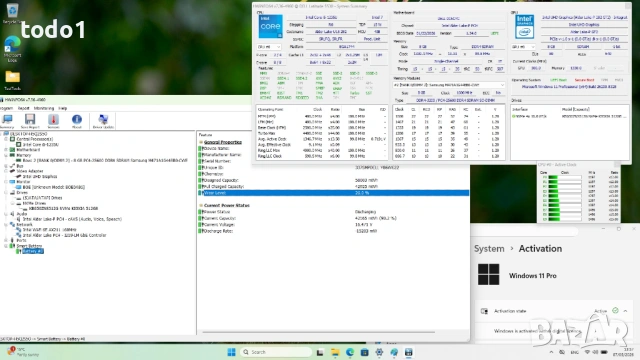
Task: Select the NVMe Drives tree node
Action: click(x=34, y=203)
